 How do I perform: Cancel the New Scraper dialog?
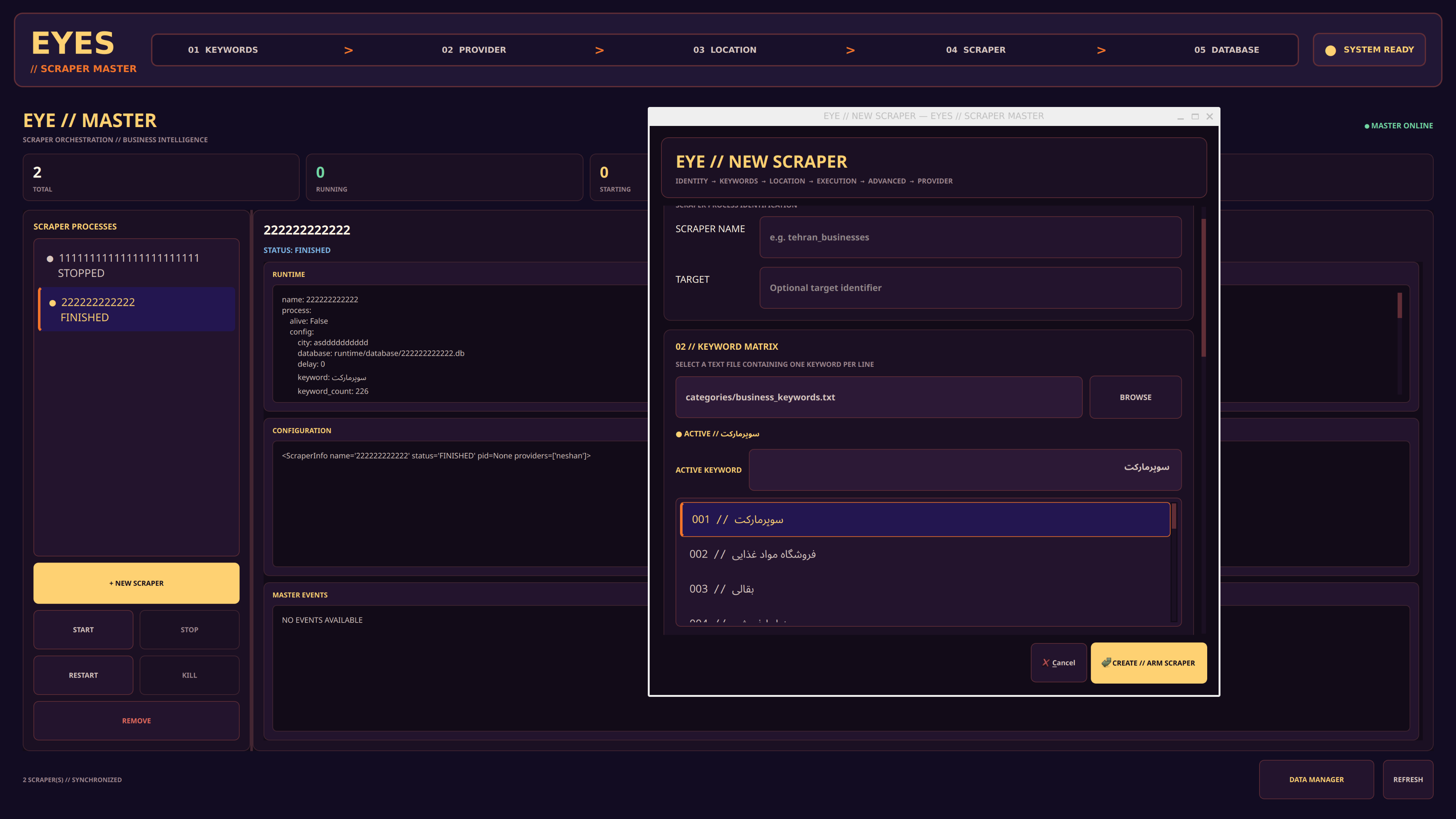1059,662
